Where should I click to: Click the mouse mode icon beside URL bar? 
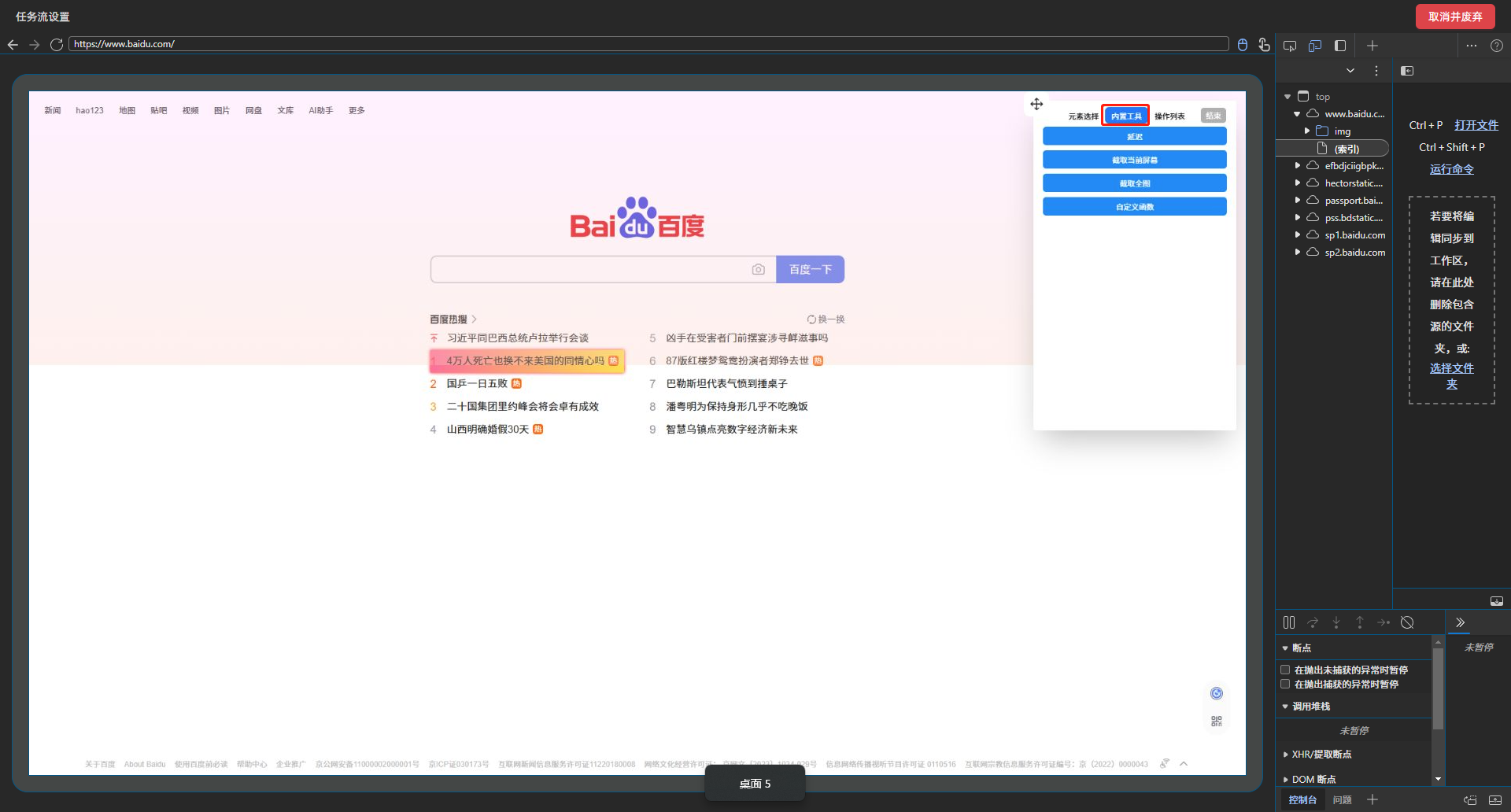point(1243,45)
